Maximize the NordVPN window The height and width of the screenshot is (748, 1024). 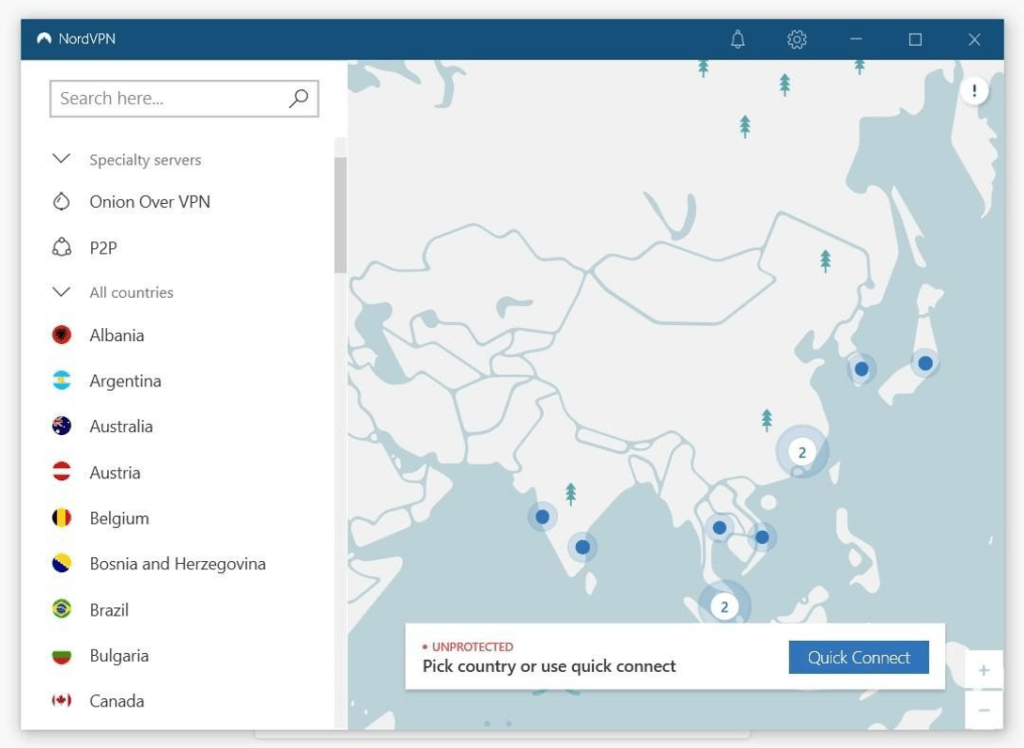(x=915, y=40)
